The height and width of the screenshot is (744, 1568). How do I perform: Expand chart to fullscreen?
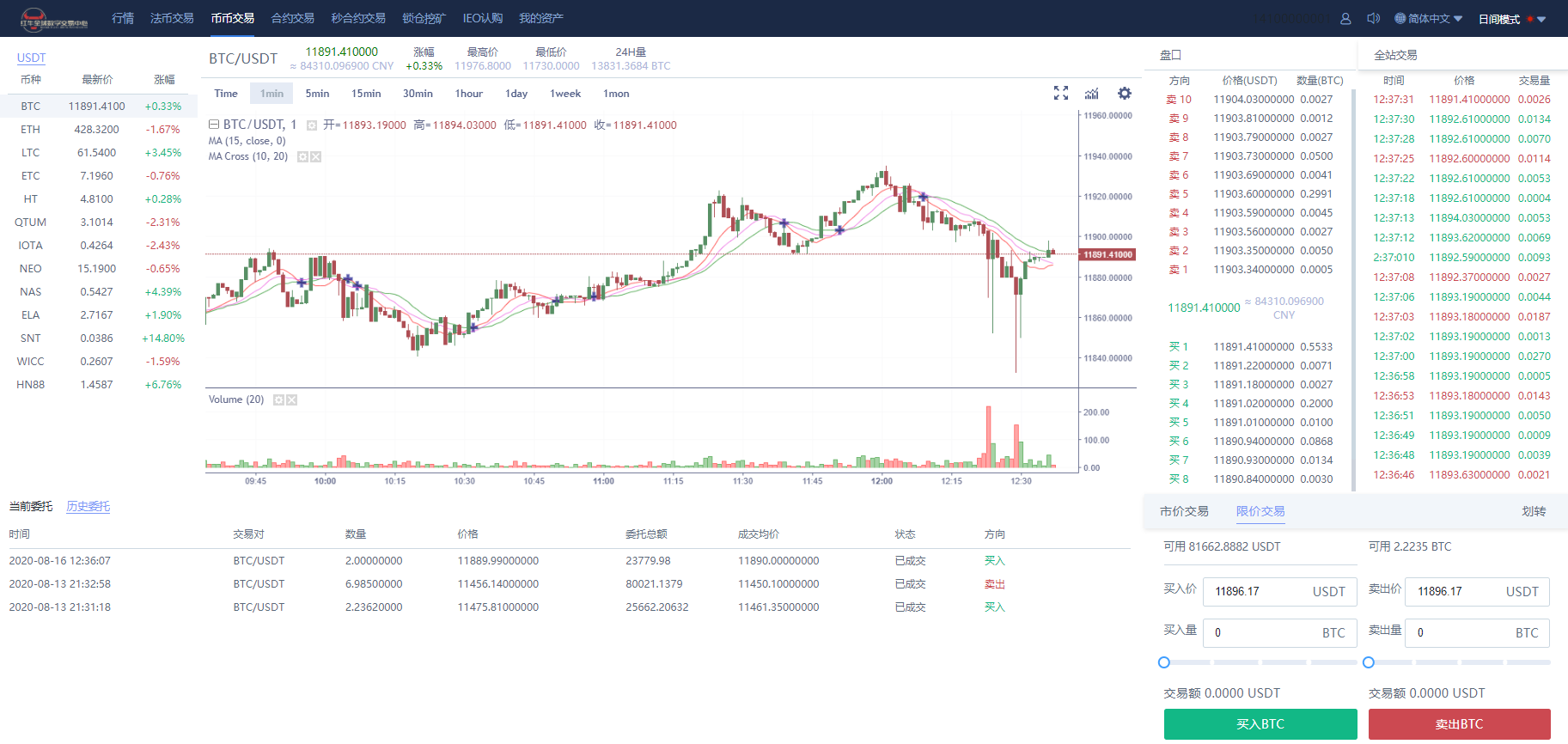(x=1061, y=93)
